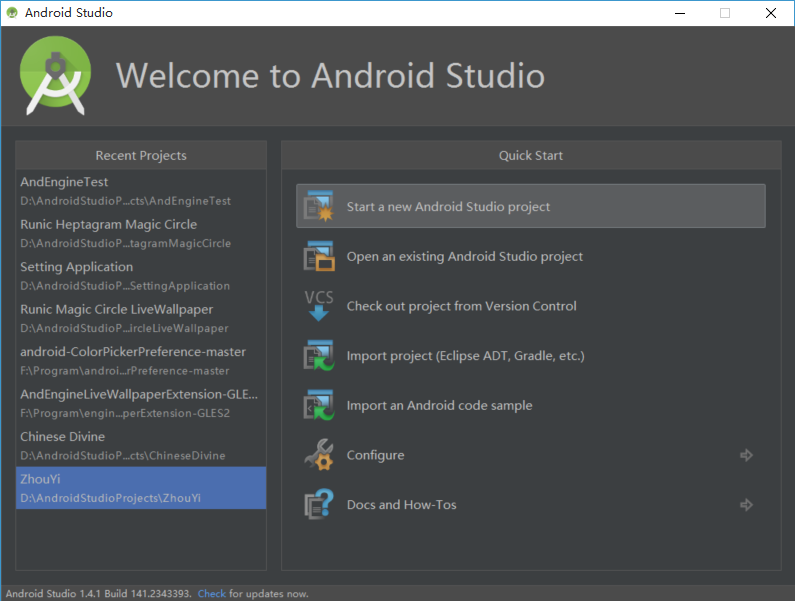Open recent project AndEngineTest
This screenshot has width=795, height=601.
[141, 191]
